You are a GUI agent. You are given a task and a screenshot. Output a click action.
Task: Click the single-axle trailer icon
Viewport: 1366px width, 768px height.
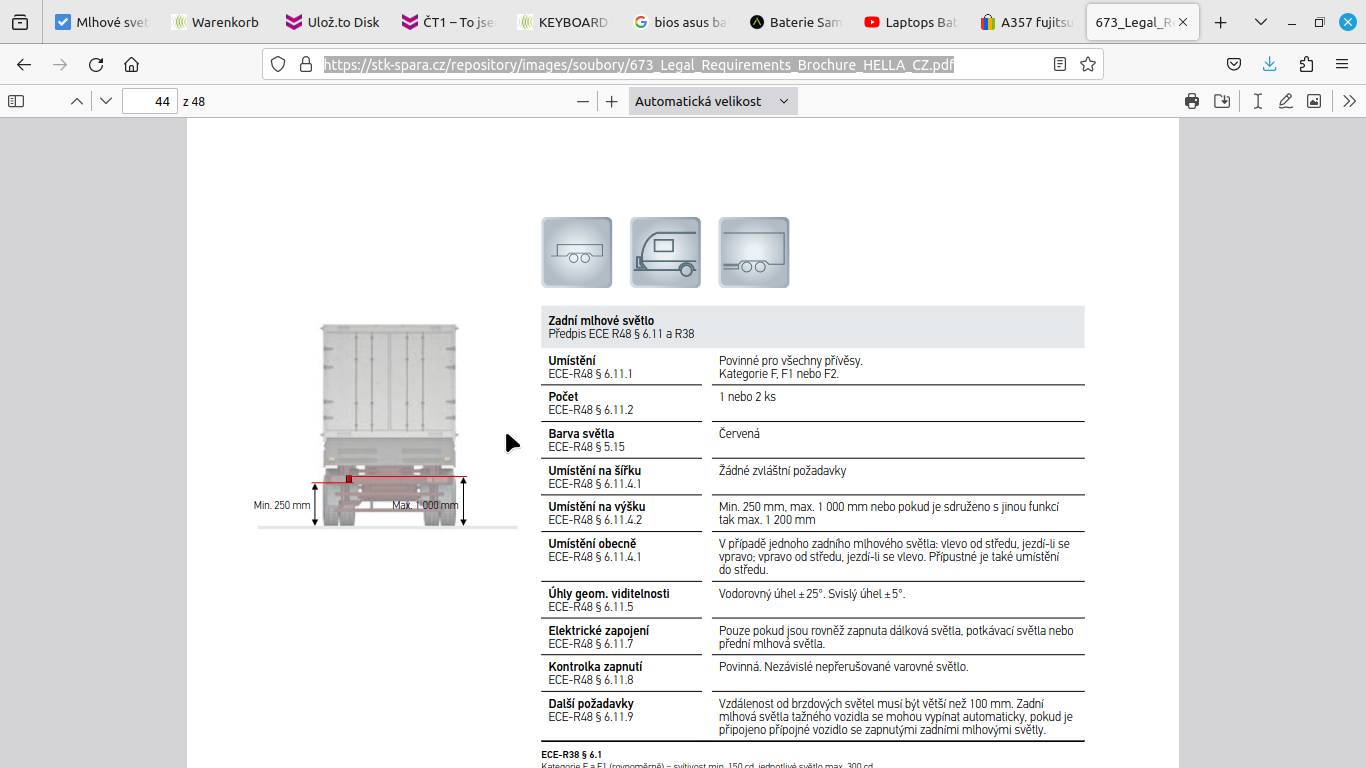(576, 252)
